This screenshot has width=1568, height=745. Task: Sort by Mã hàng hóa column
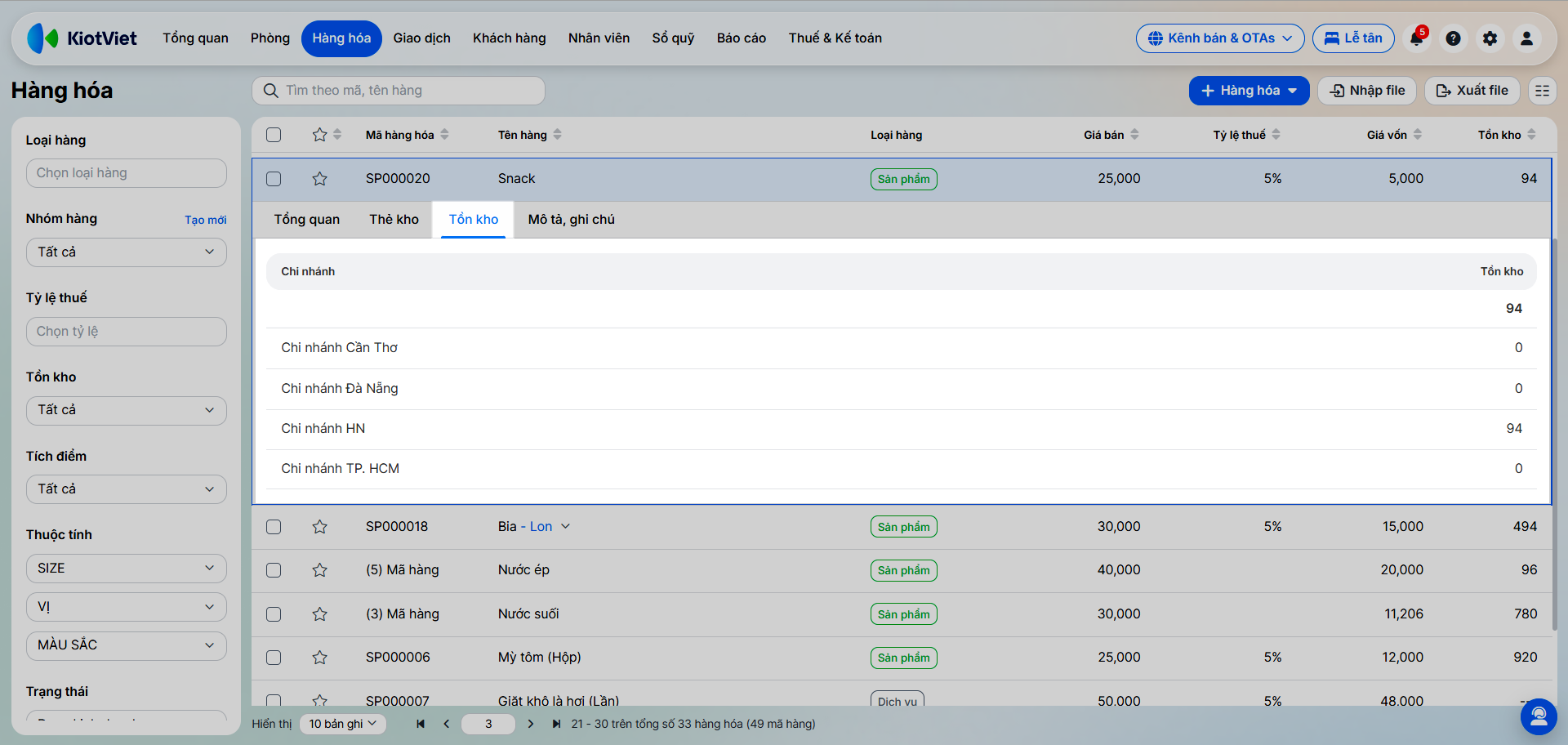pyautogui.click(x=408, y=135)
